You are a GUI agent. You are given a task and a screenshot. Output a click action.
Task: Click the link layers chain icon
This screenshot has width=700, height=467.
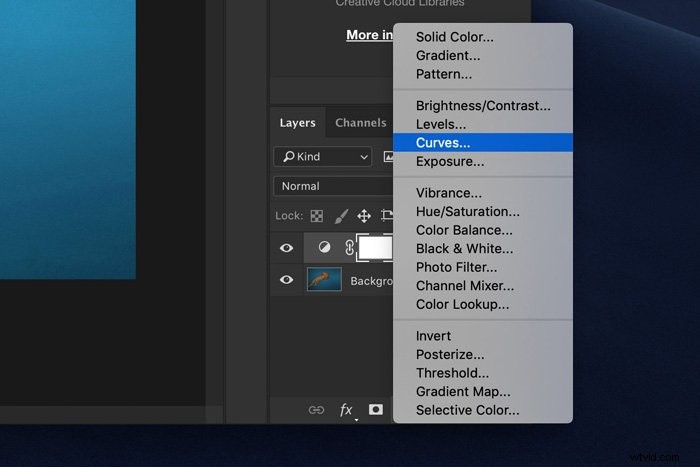(x=316, y=410)
